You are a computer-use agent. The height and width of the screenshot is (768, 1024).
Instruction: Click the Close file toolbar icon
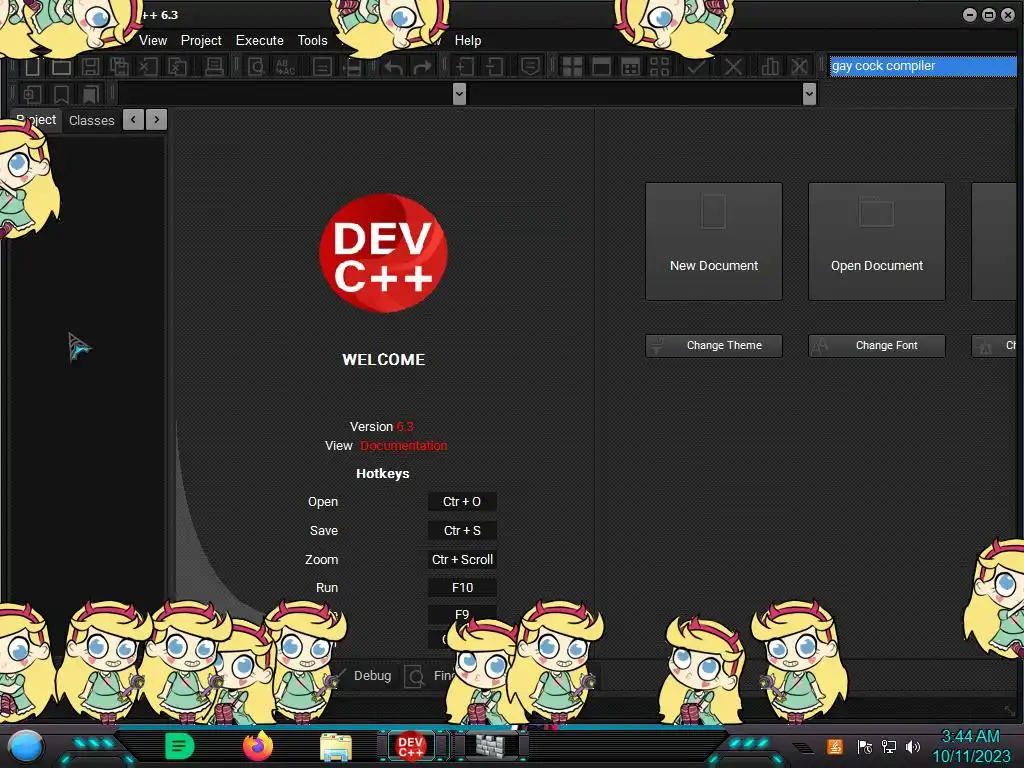148,67
